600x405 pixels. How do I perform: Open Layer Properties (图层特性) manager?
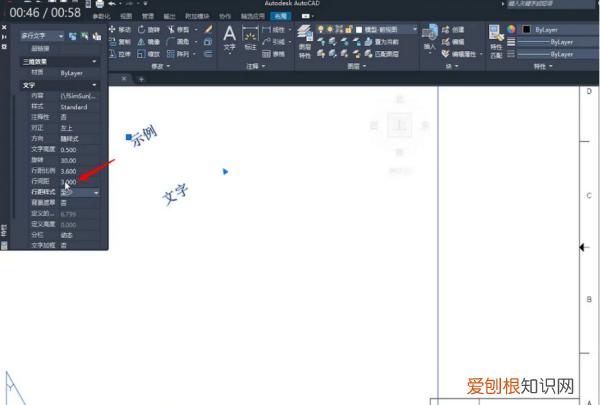click(305, 42)
